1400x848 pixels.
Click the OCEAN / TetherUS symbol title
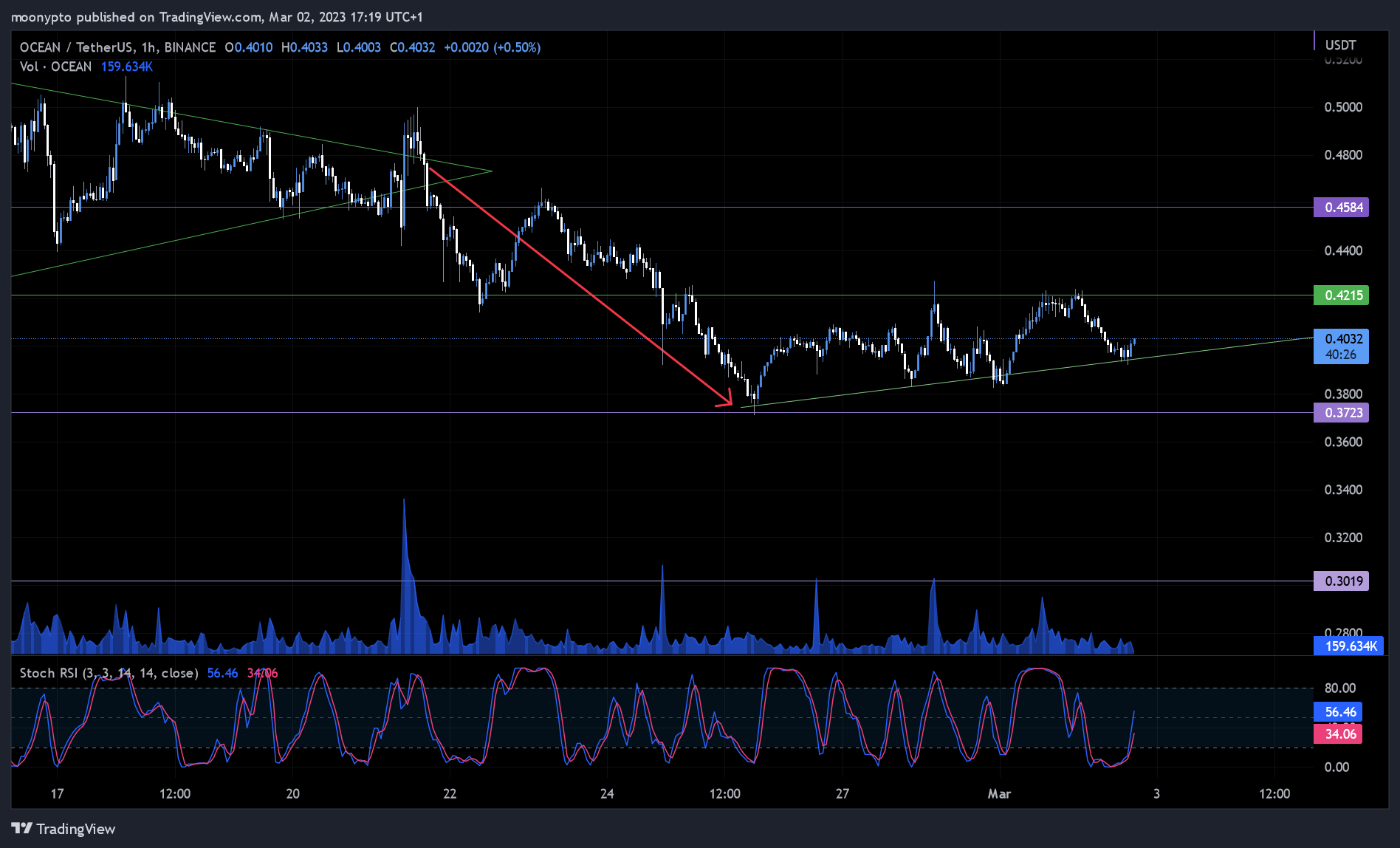76,47
